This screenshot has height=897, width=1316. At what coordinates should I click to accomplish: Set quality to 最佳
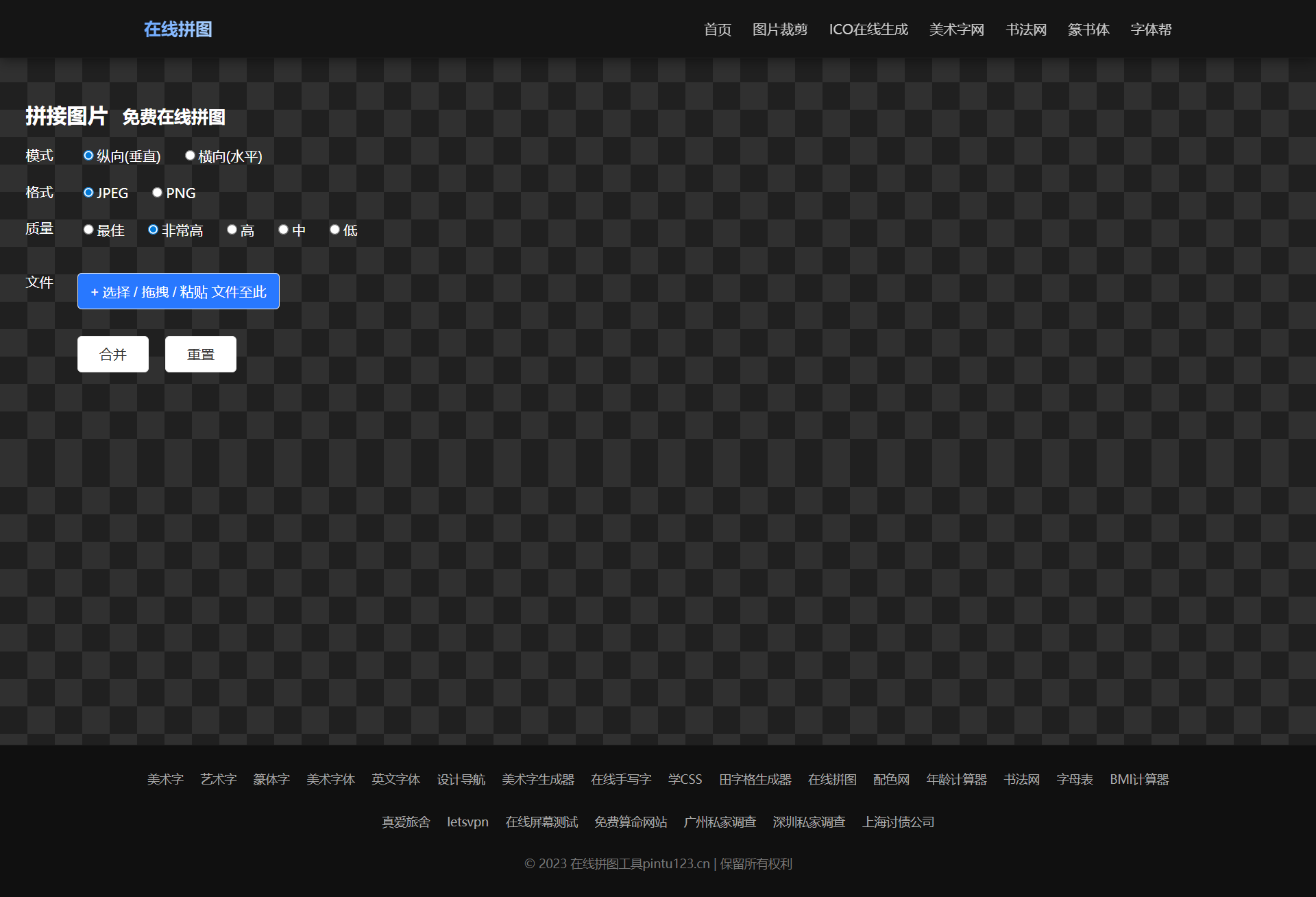coord(88,230)
